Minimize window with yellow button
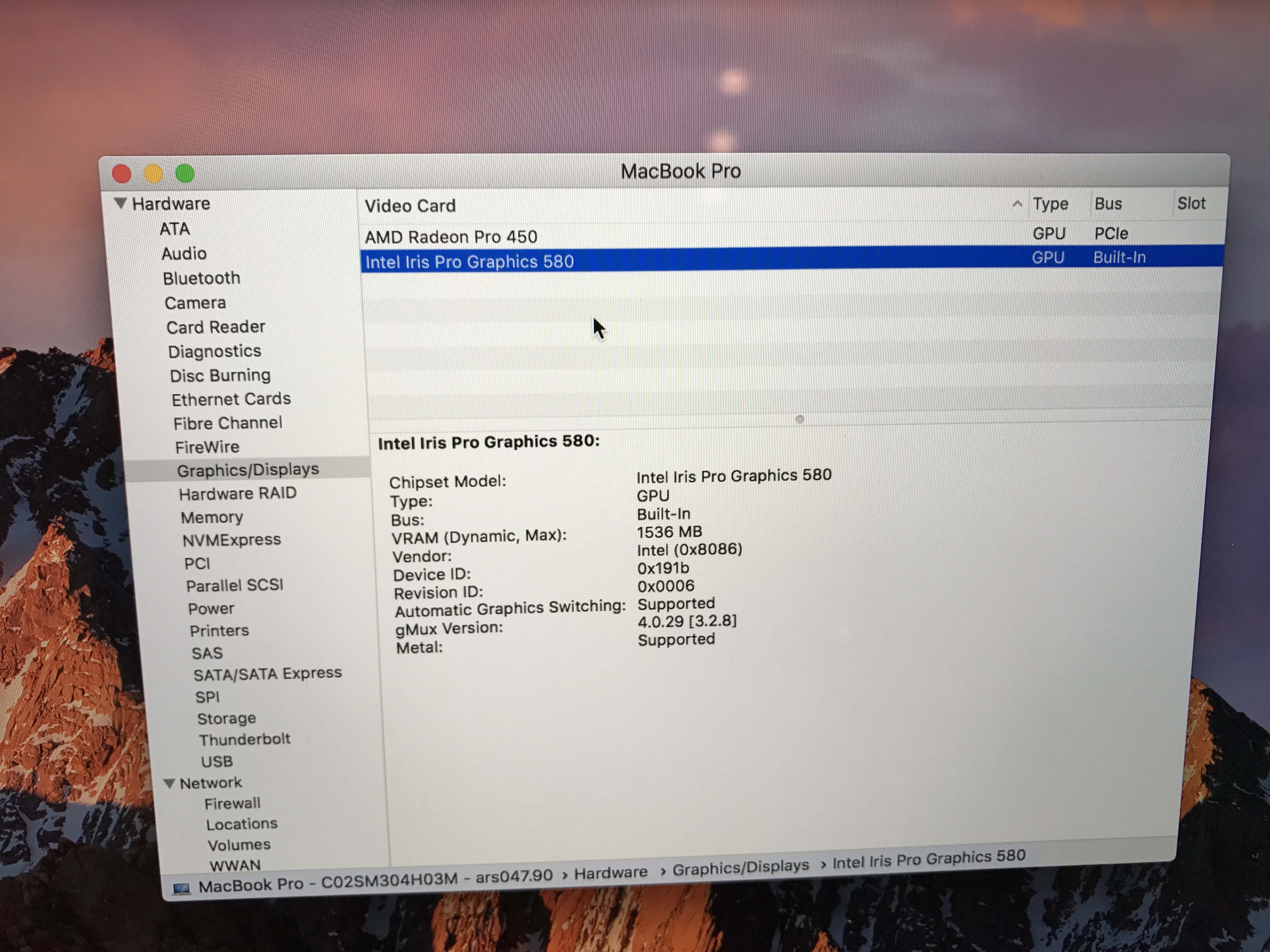Viewport: 1270px width, 952px height. [153, 173]
